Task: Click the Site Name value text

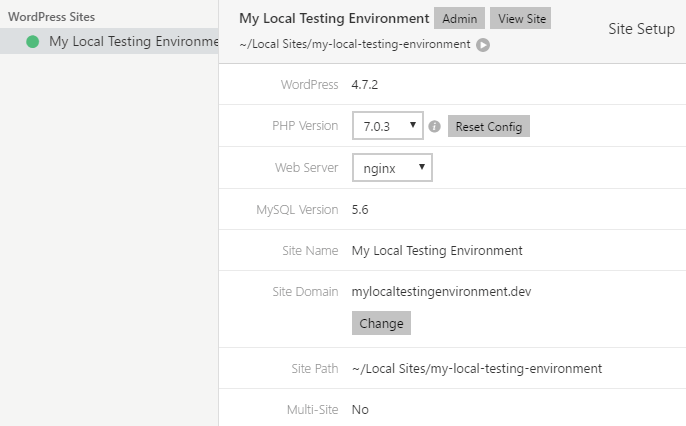Action: 437,251
